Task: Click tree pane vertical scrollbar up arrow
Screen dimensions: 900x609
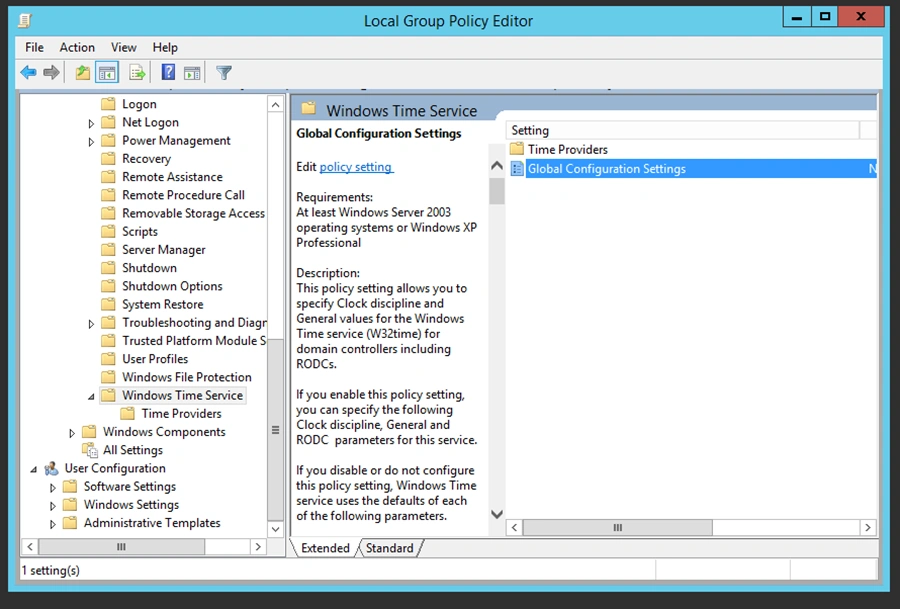Action: pyautogui.click(x=276, y=104)
